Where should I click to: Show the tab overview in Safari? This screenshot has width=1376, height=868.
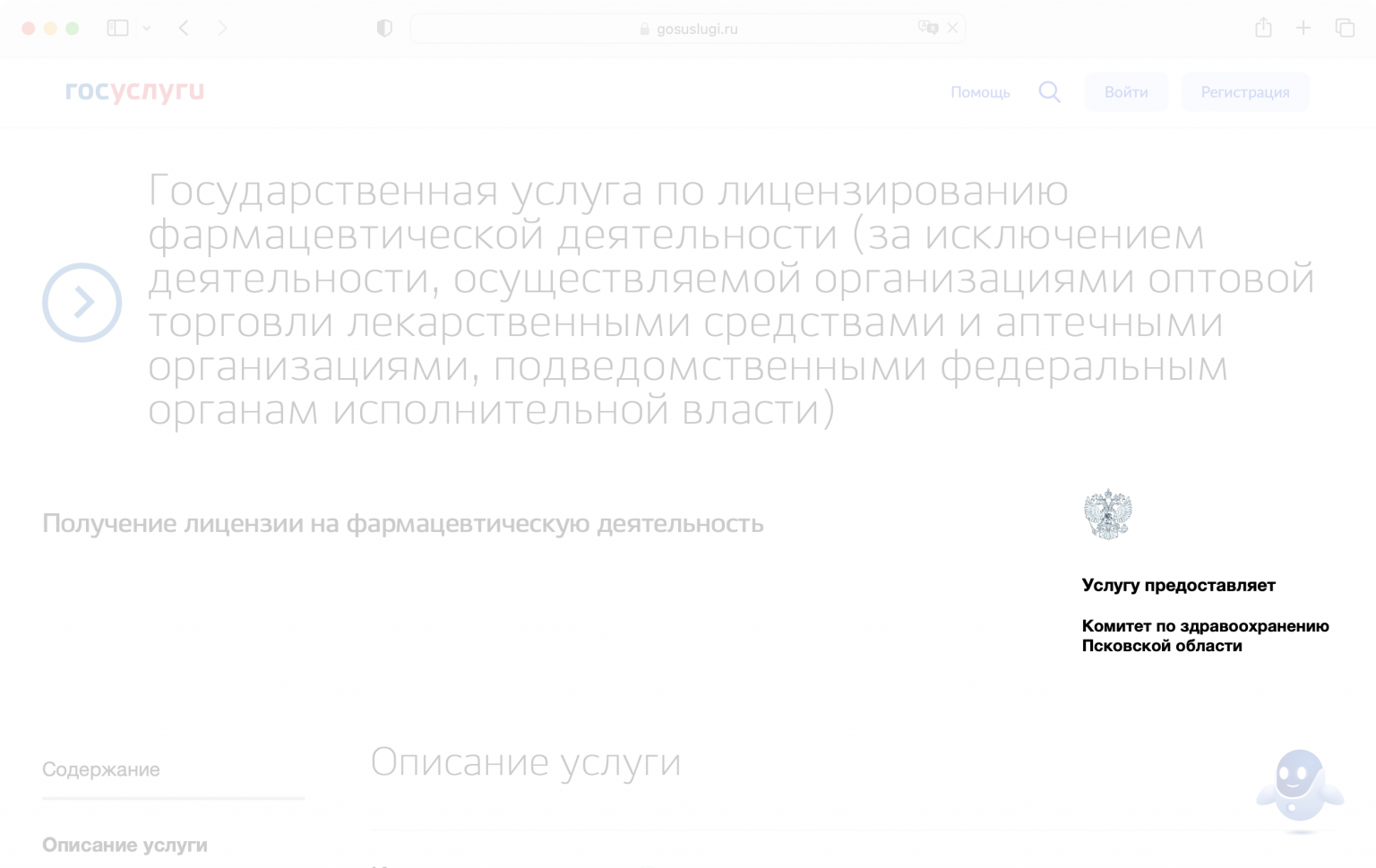tap(1345, 28)
